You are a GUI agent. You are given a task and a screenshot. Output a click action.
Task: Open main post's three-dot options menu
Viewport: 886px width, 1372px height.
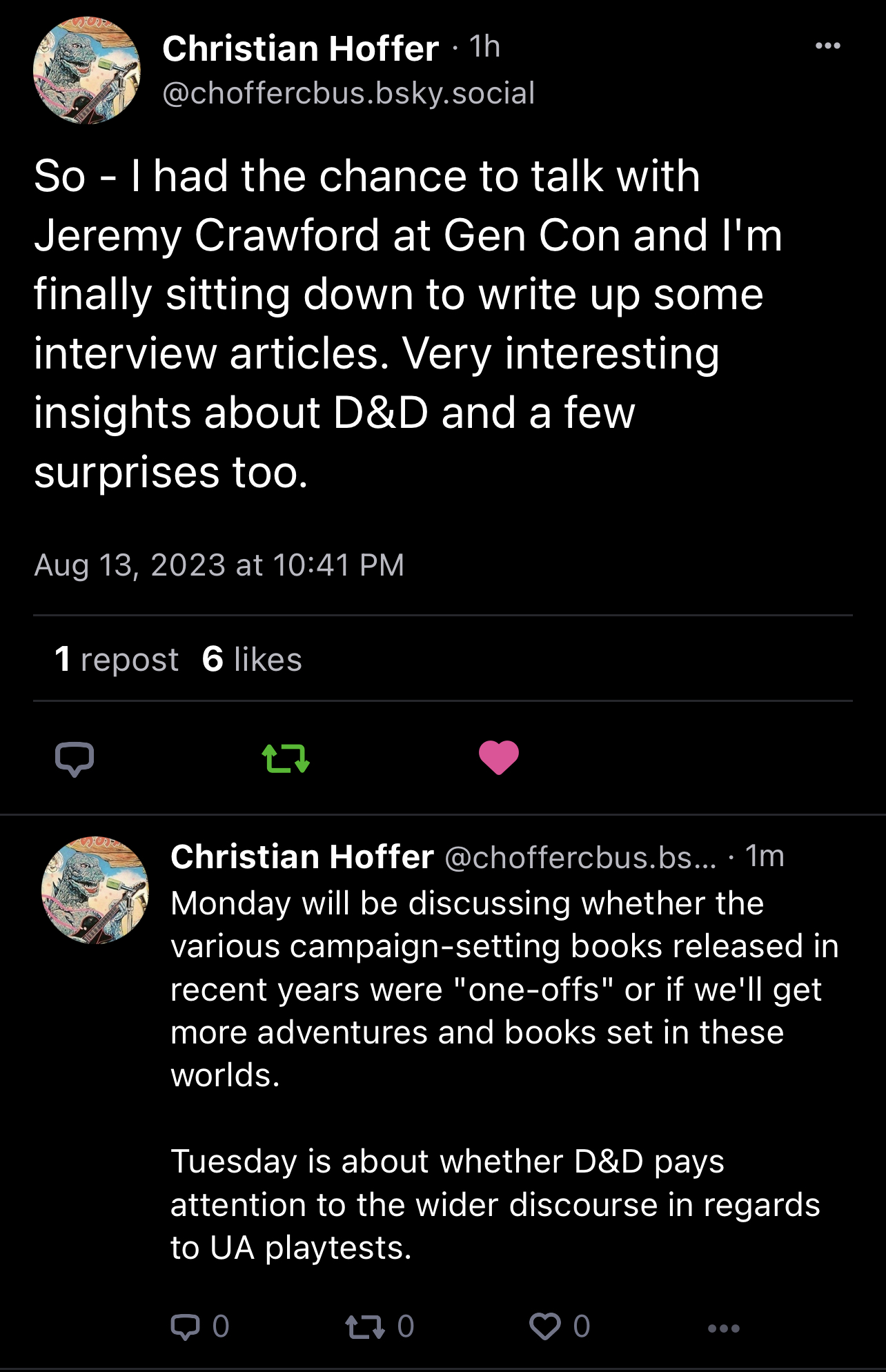827,46
